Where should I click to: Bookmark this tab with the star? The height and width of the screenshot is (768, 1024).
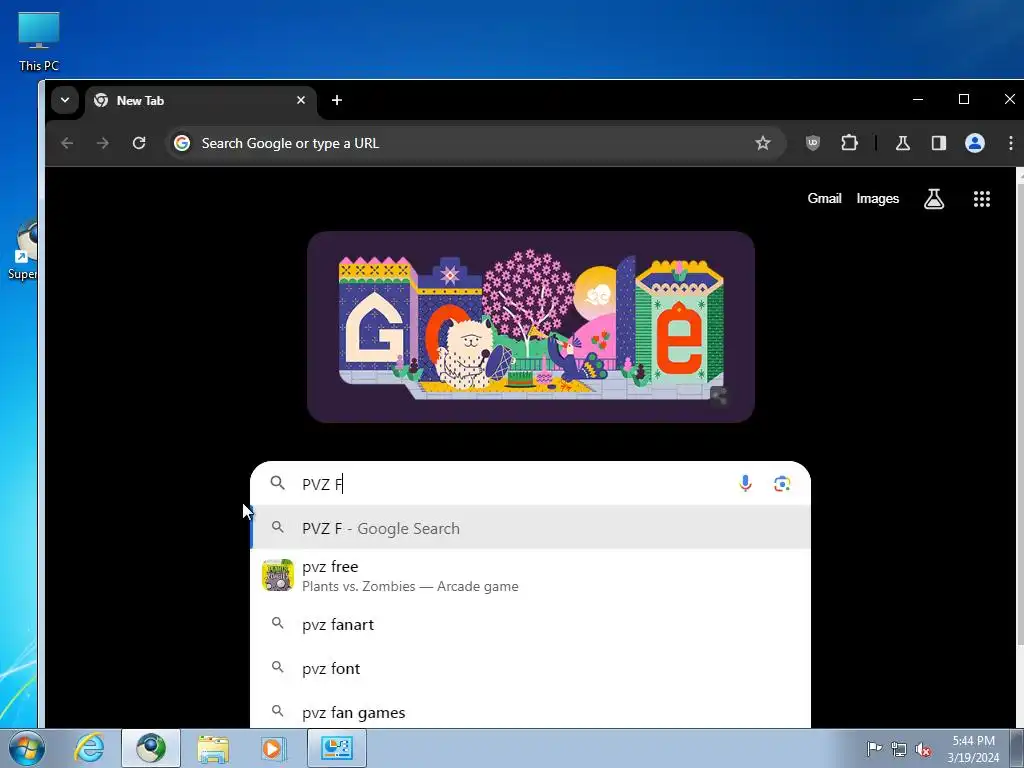point(763,143)
